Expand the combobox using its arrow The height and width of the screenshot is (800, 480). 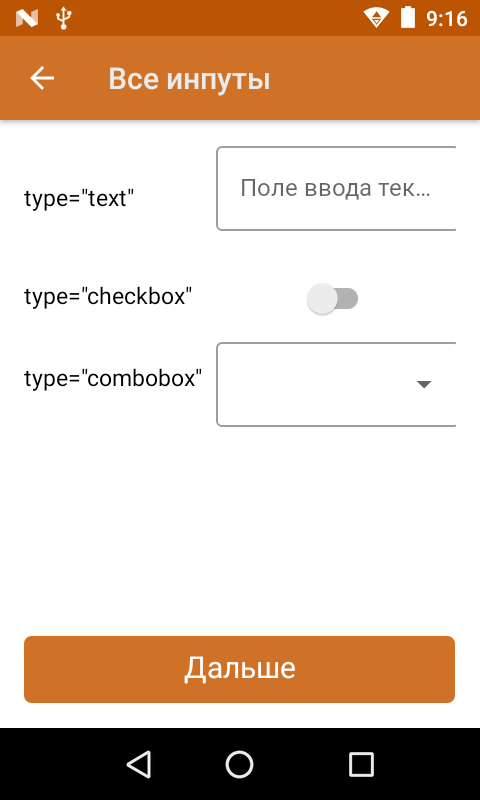424,384
